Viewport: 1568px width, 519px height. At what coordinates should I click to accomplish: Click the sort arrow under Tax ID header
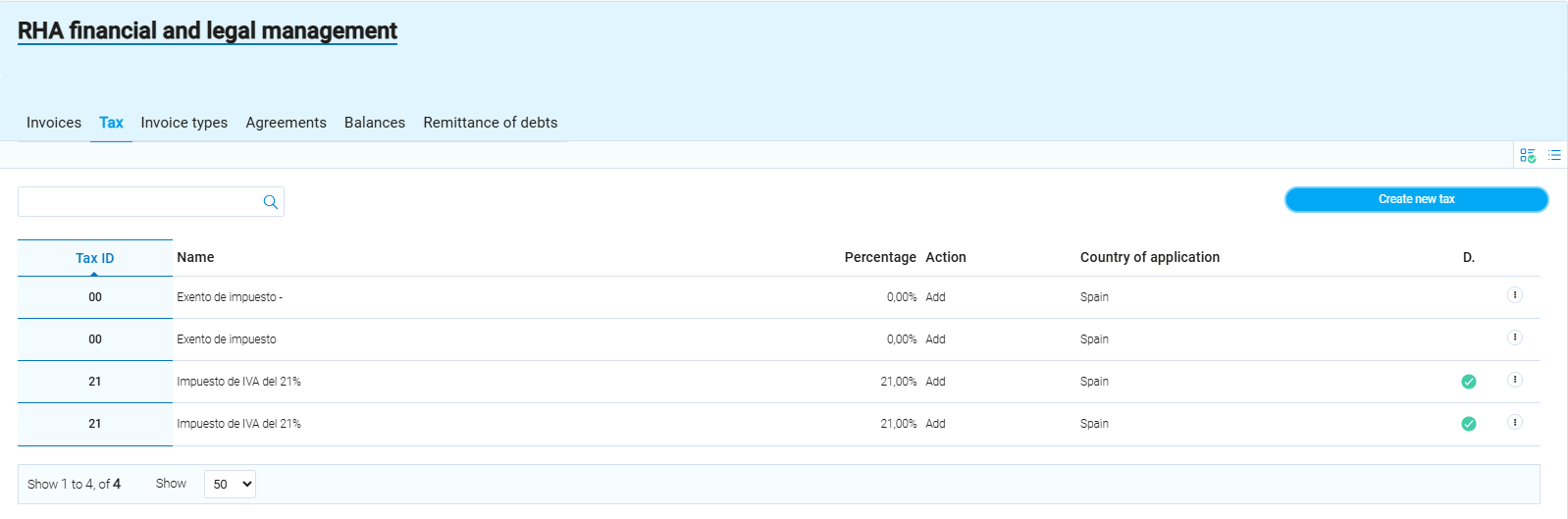pos(94,274)
